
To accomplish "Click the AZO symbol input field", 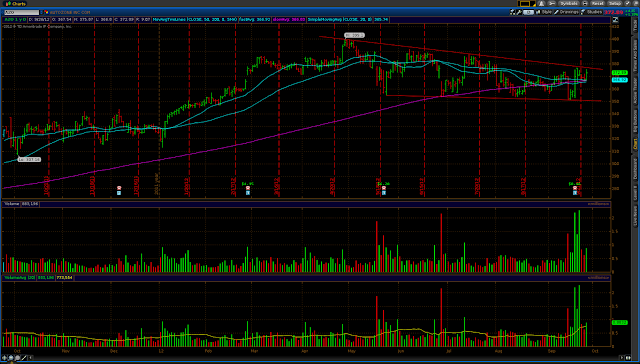I will click(22, 12).
